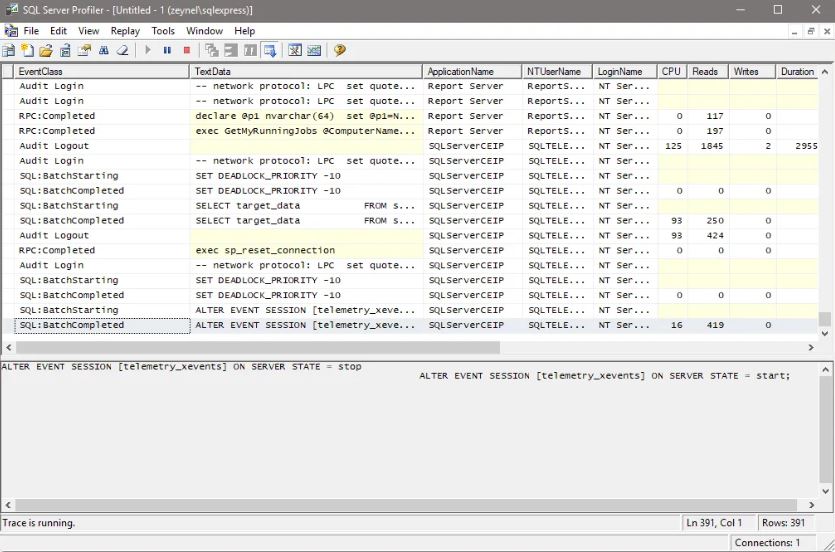
Task: Click the detail pane horizontal scrollbar thumb
Action: 406,505
